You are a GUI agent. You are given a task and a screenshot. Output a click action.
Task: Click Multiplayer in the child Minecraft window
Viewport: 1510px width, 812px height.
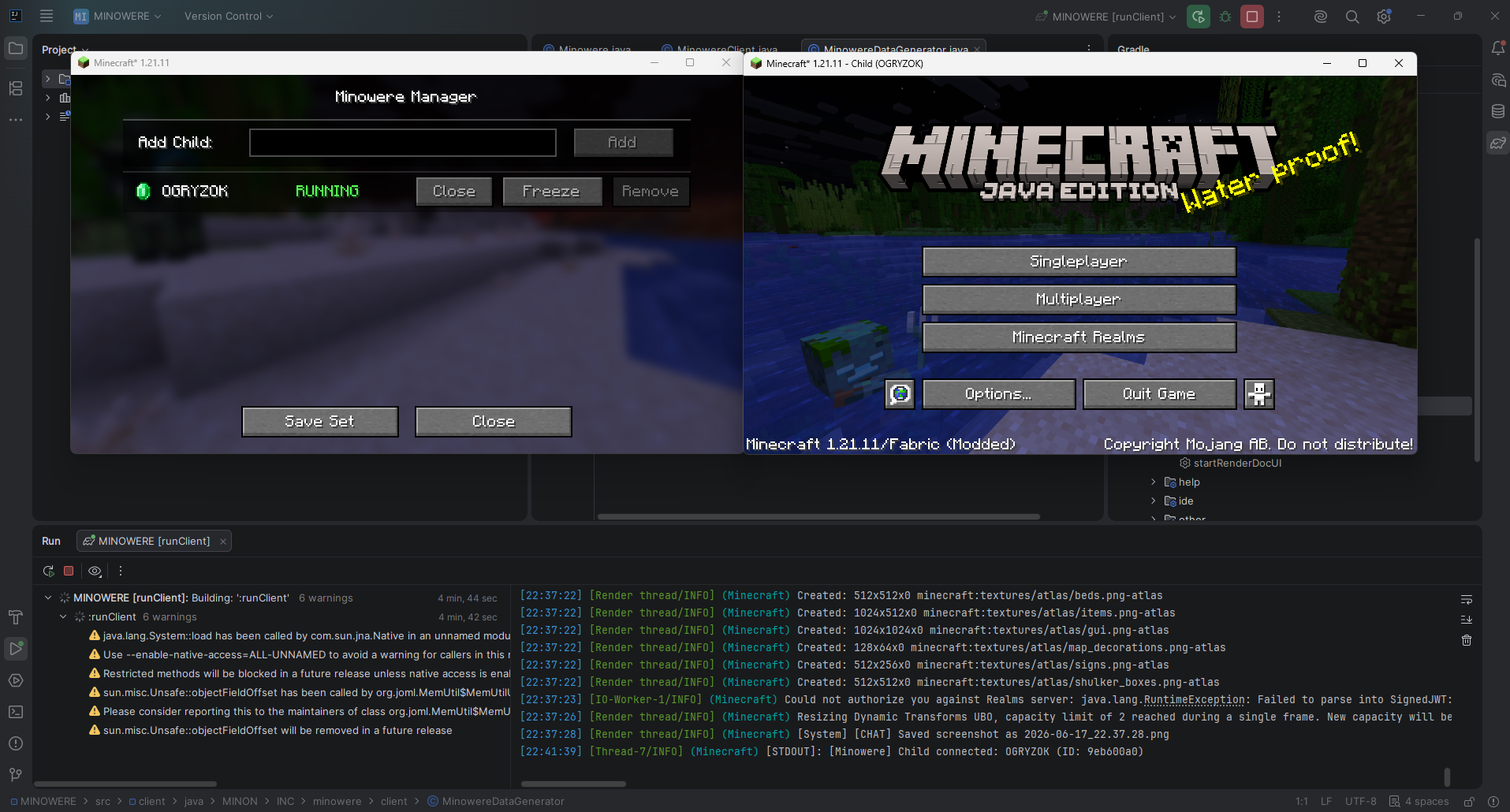tap(1079, 300)
